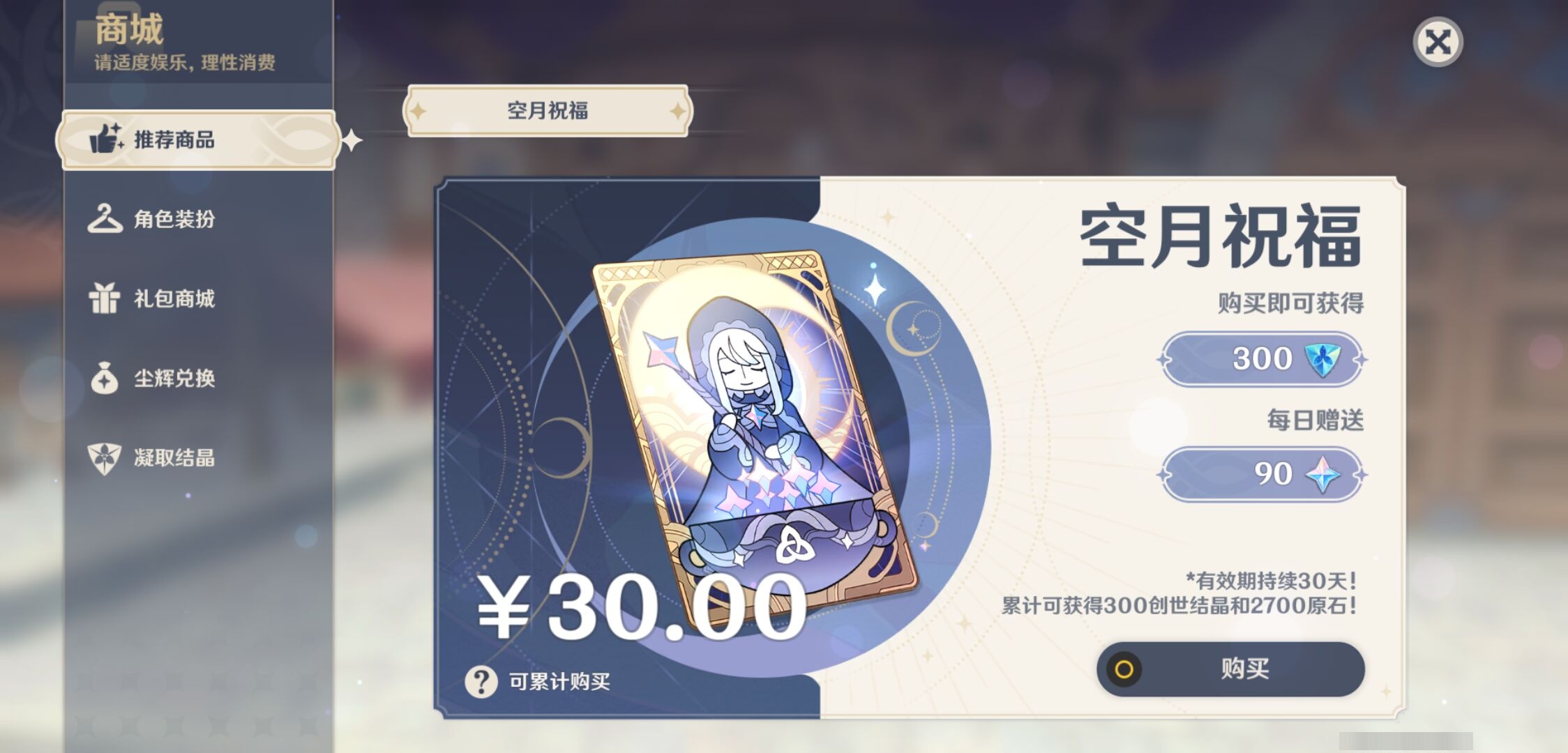This screenshot has height=753, width=1568.
Task: Click the Genesis Crystal icon next to 300
Action: [1322, 359]
